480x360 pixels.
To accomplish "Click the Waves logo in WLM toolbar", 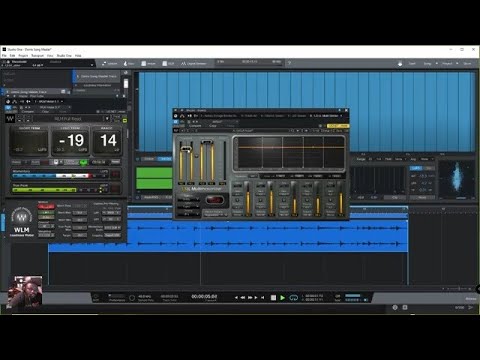I will coord(10,119).
